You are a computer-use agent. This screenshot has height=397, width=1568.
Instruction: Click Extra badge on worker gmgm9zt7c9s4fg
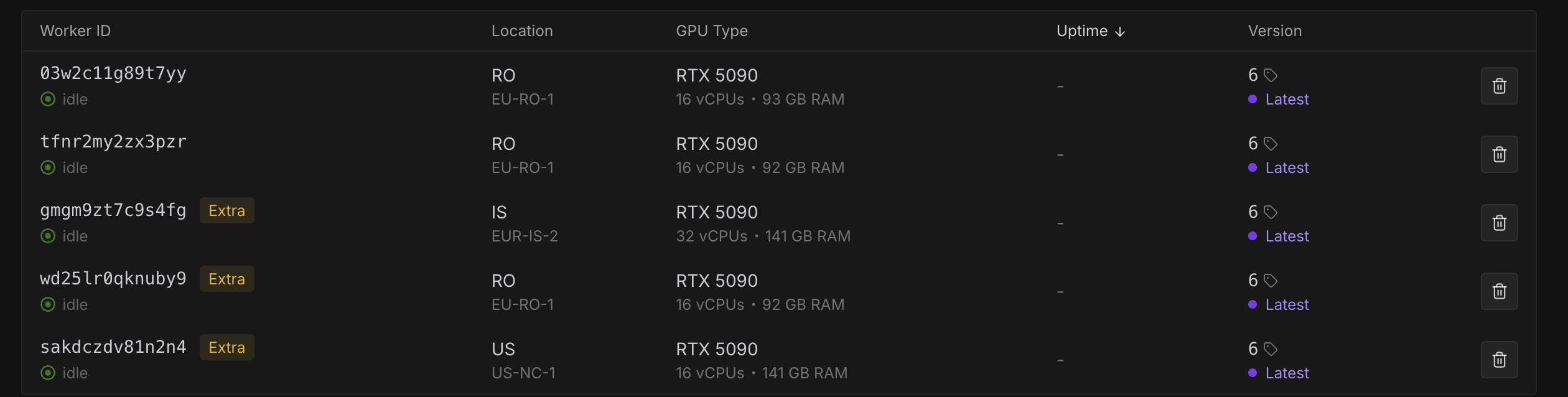226,210
